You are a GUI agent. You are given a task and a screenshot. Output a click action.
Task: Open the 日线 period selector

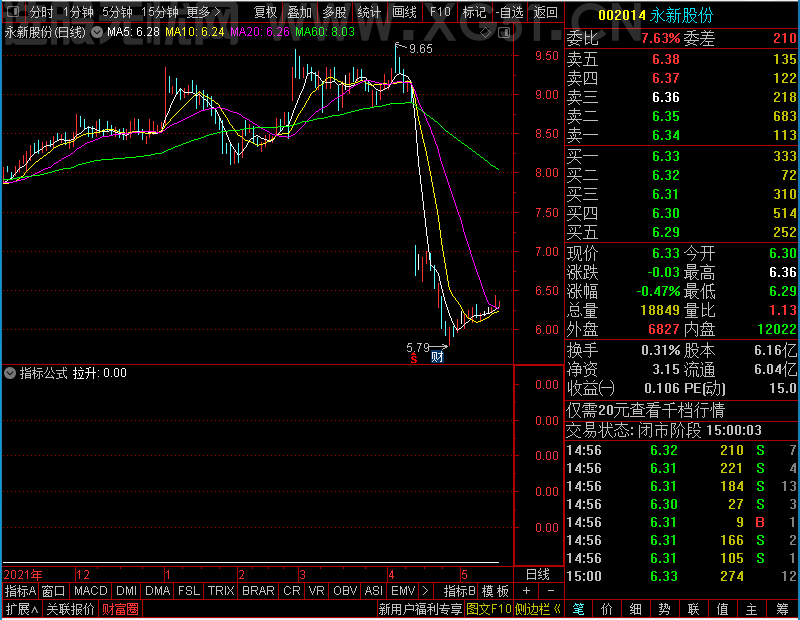[538, 575]
